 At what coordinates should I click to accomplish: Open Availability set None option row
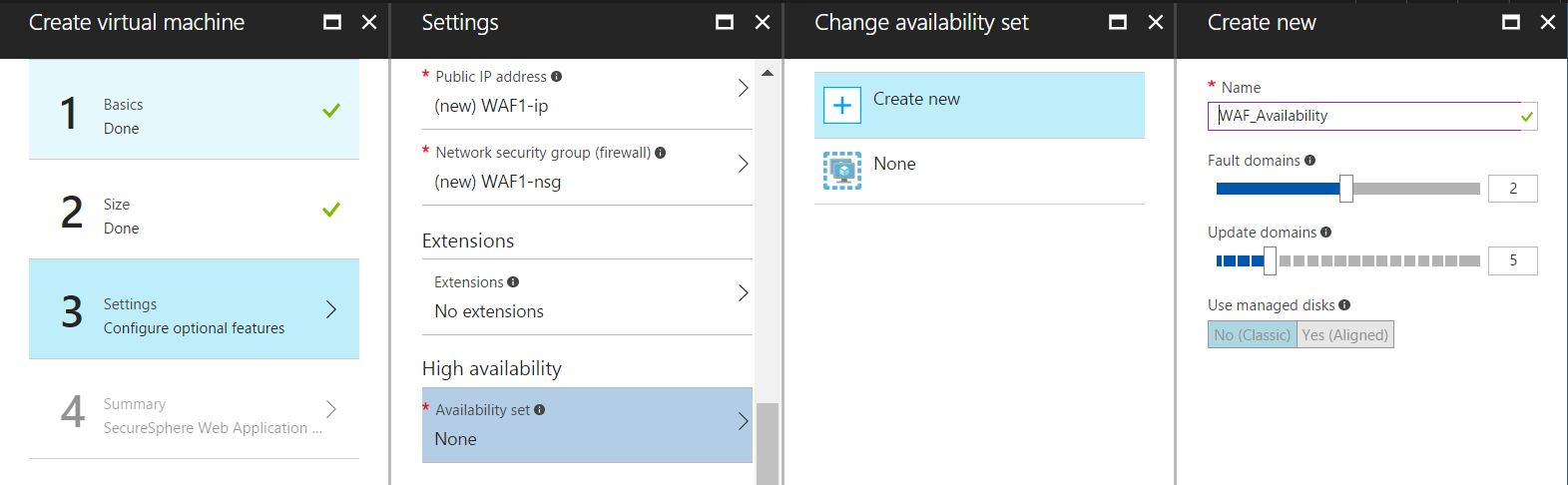[587, 425]
